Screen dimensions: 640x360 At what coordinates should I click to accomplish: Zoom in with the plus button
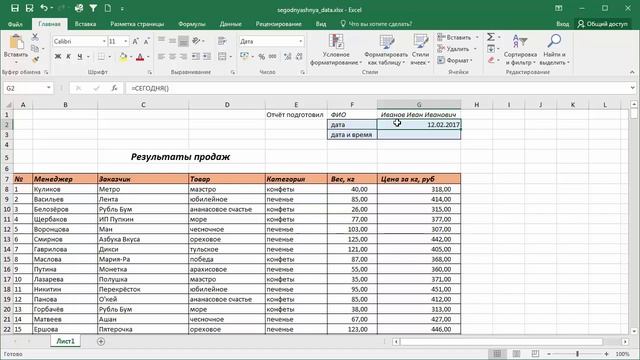click(607, 354)
